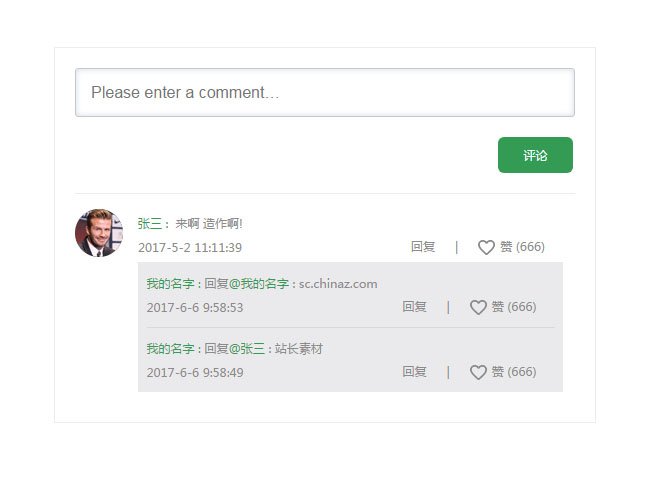Click the 2017-5-2 11:11:39 timestamp

(190, 248)
